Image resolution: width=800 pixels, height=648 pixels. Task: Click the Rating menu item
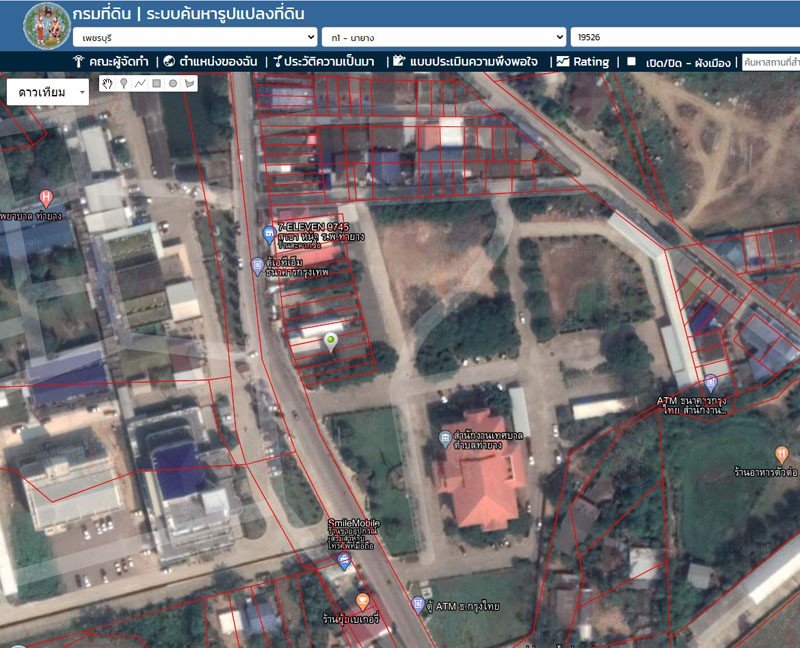pos(583,62)
